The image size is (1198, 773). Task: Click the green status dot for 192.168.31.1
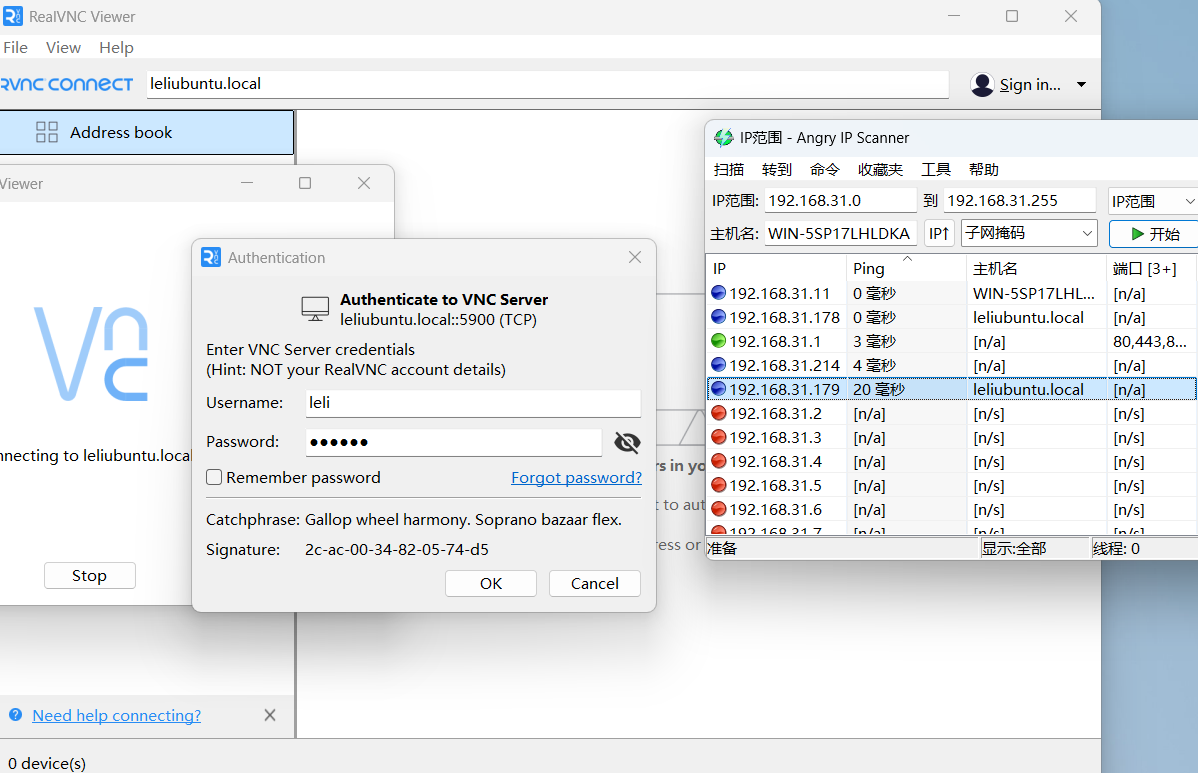click(x=718, y=341)
